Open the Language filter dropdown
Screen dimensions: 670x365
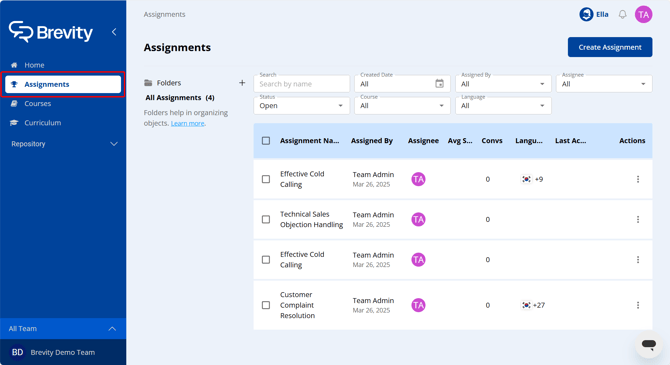coord(503,106)
